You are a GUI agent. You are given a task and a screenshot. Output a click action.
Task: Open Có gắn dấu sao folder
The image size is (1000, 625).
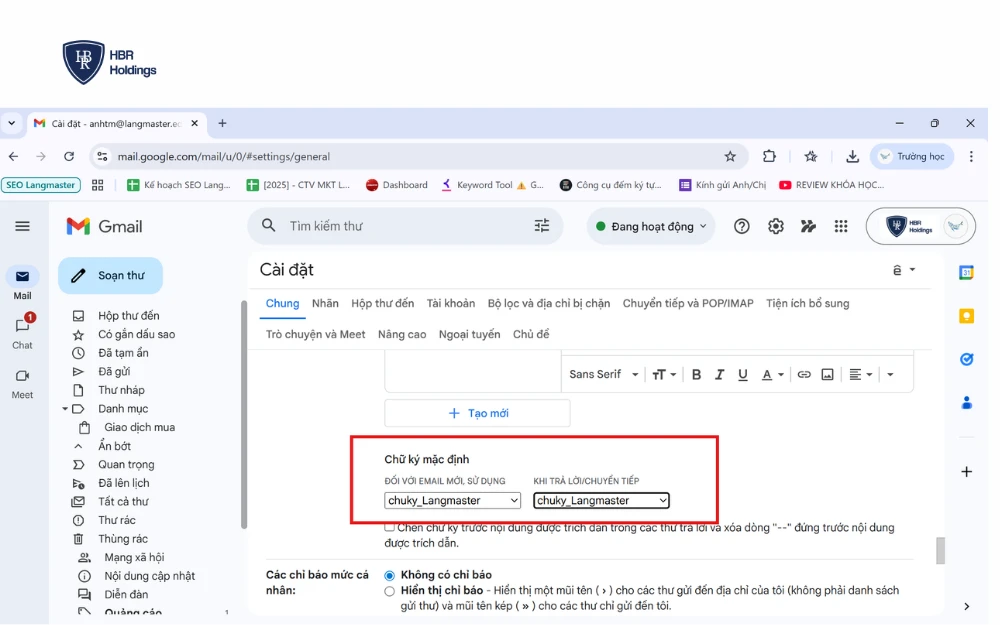(x=136, y=334)
